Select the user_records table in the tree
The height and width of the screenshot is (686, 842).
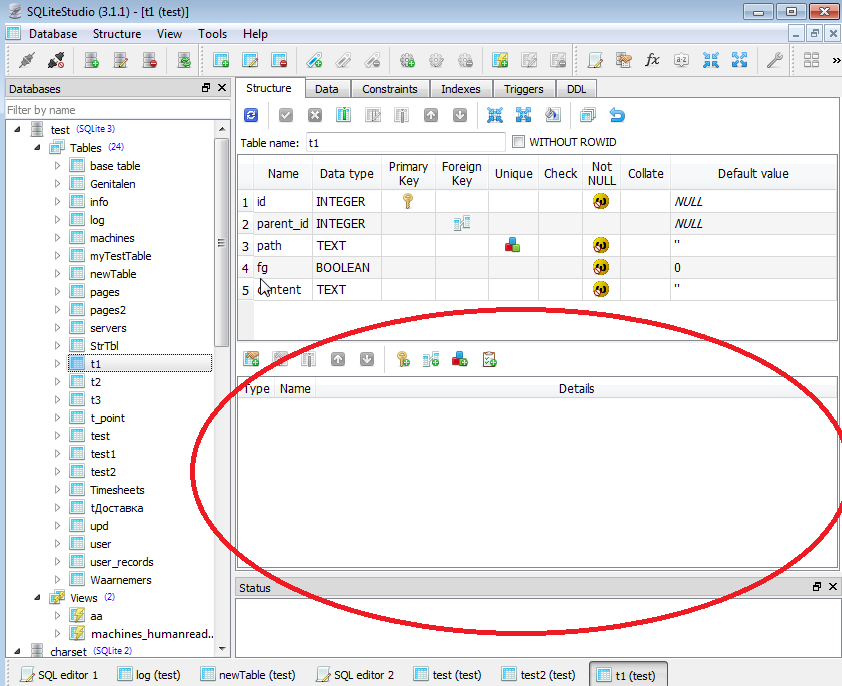(122, 562)
